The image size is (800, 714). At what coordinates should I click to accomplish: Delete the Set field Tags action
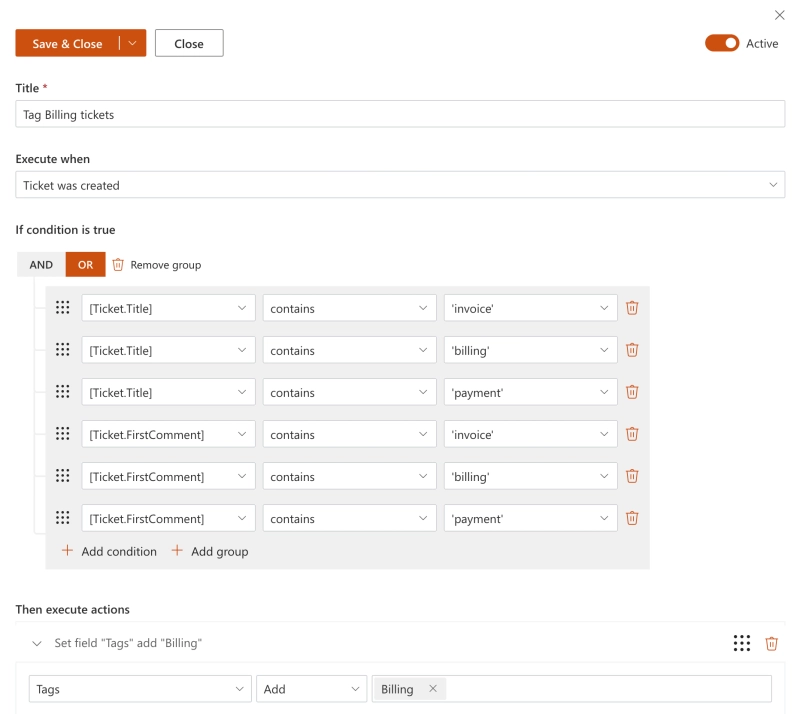pos(771,644)
